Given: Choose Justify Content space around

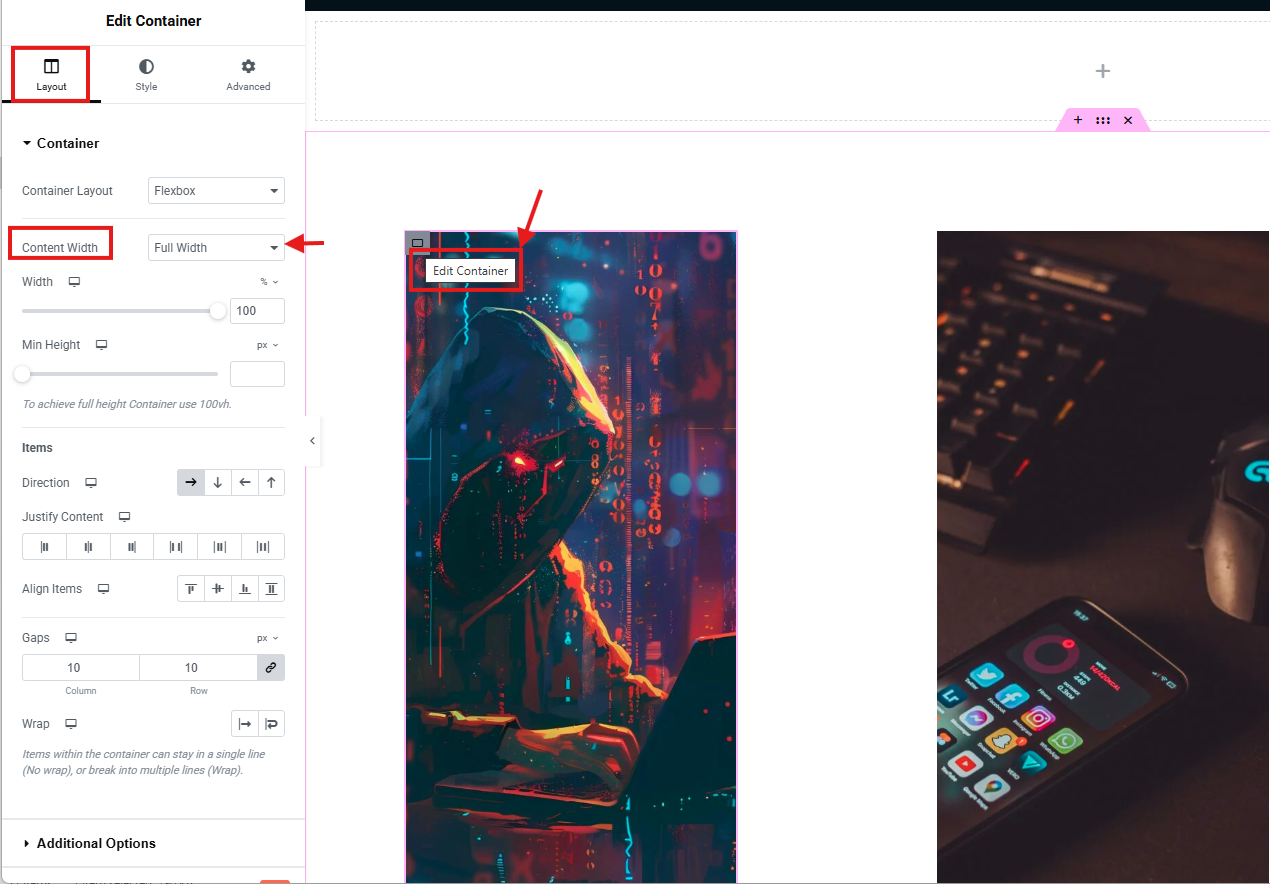Looking at the screenshot, I should [x=219, y=547].
